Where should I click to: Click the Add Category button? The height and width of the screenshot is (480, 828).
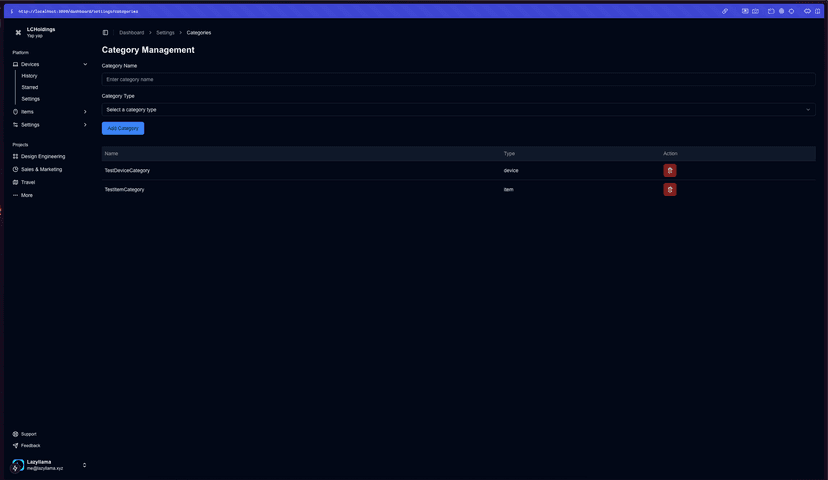coord(123,129)
